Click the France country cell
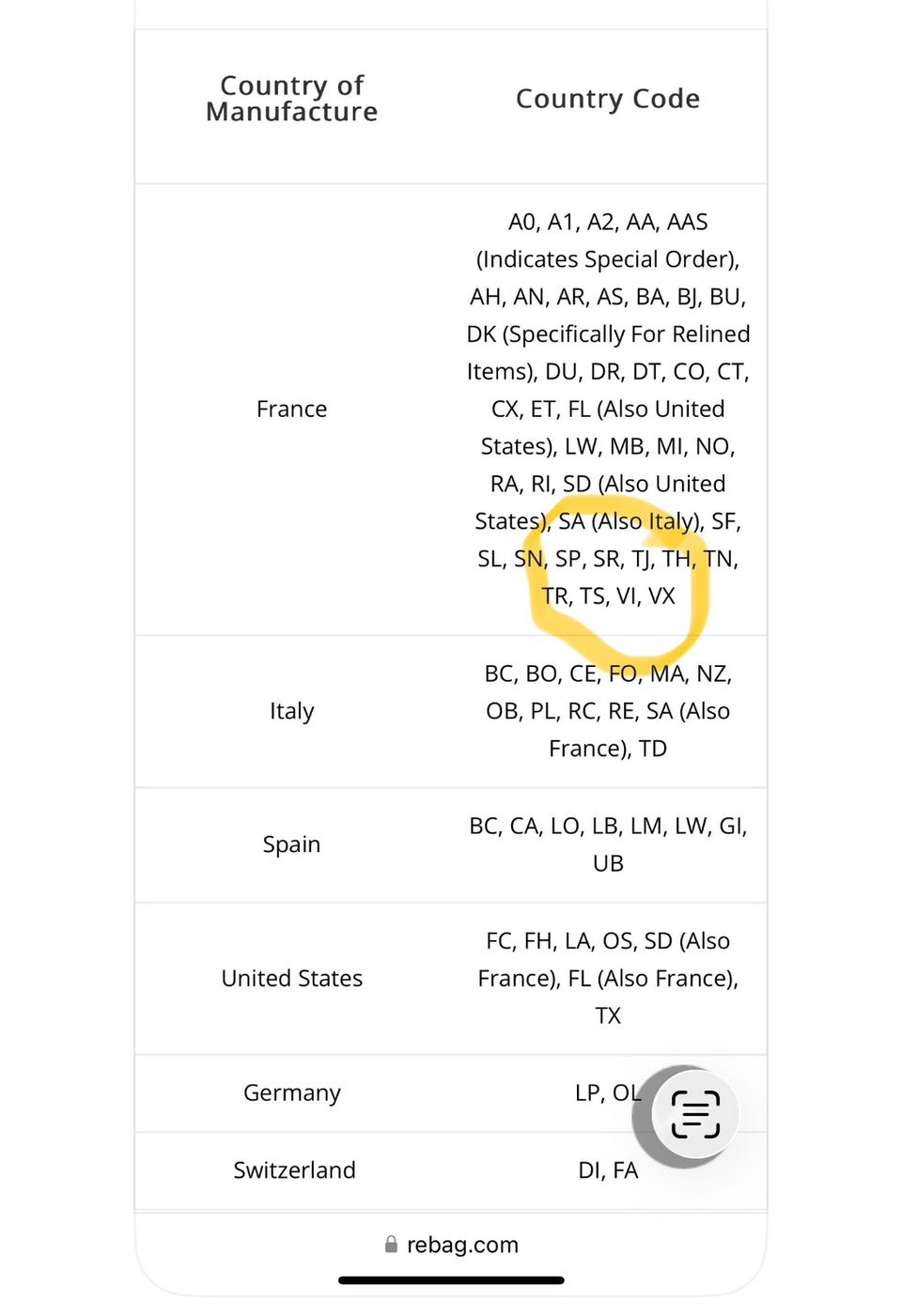Viewport: 902px width, 1316px height. 292,409
